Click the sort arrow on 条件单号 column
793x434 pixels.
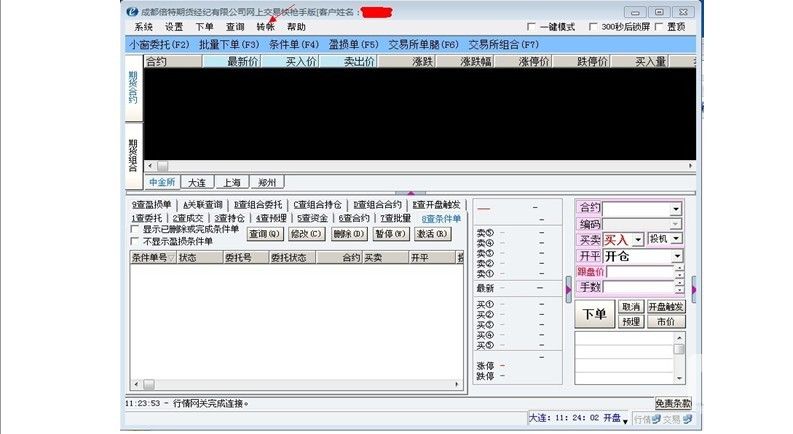[171, 258]
